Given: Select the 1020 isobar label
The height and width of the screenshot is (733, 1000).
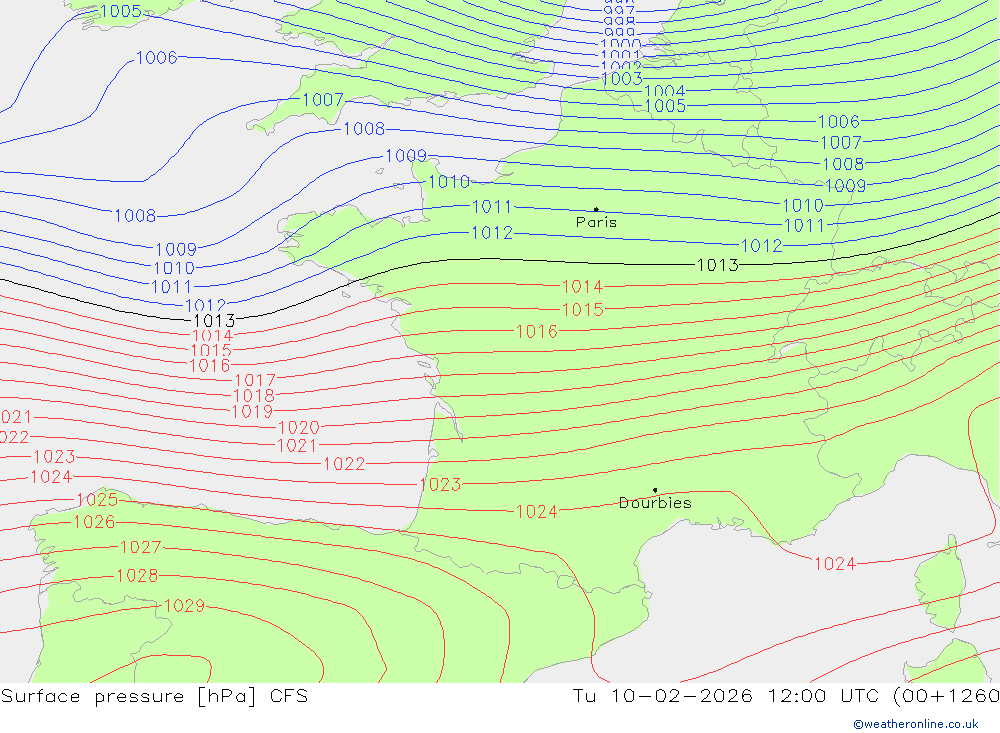Looking at the screenshot, I should pos(299,427).
